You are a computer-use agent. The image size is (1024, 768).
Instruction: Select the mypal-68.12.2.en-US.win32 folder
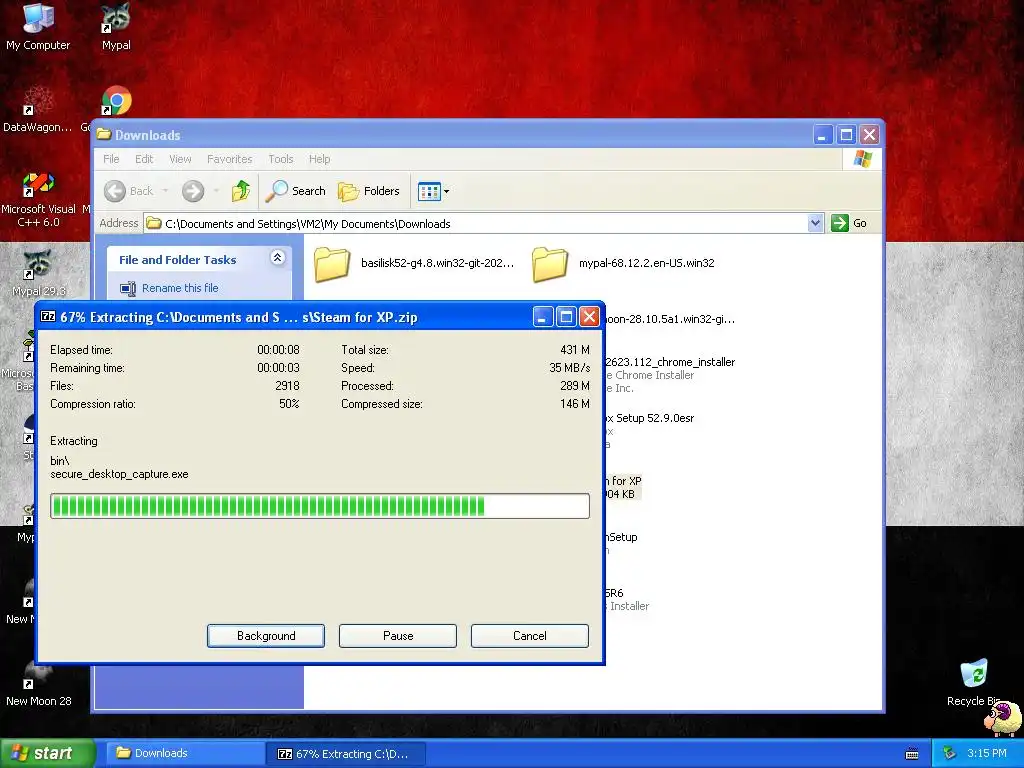tap(624, 264)
